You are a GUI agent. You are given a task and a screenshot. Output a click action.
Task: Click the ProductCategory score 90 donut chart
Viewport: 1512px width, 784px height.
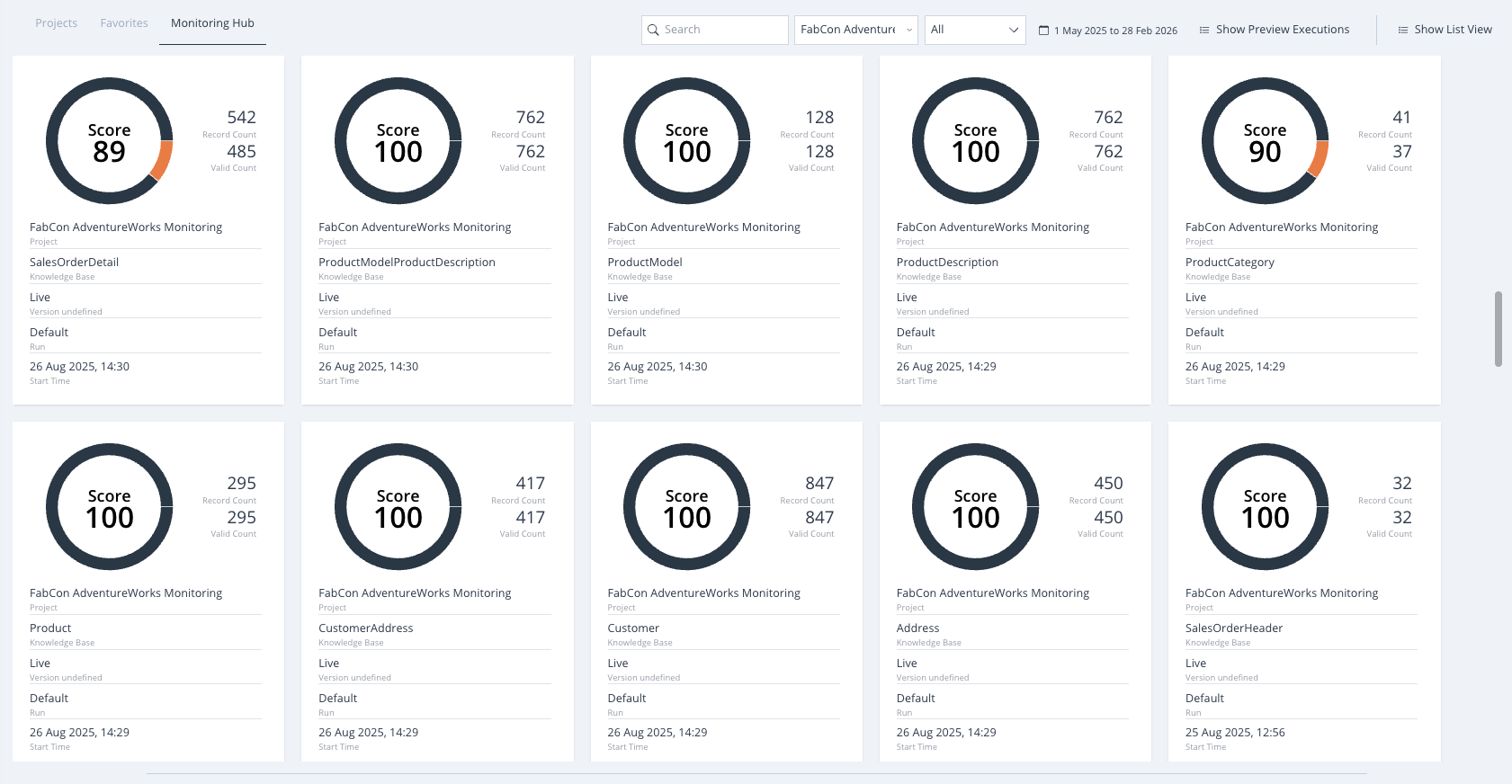[1265, 141]
